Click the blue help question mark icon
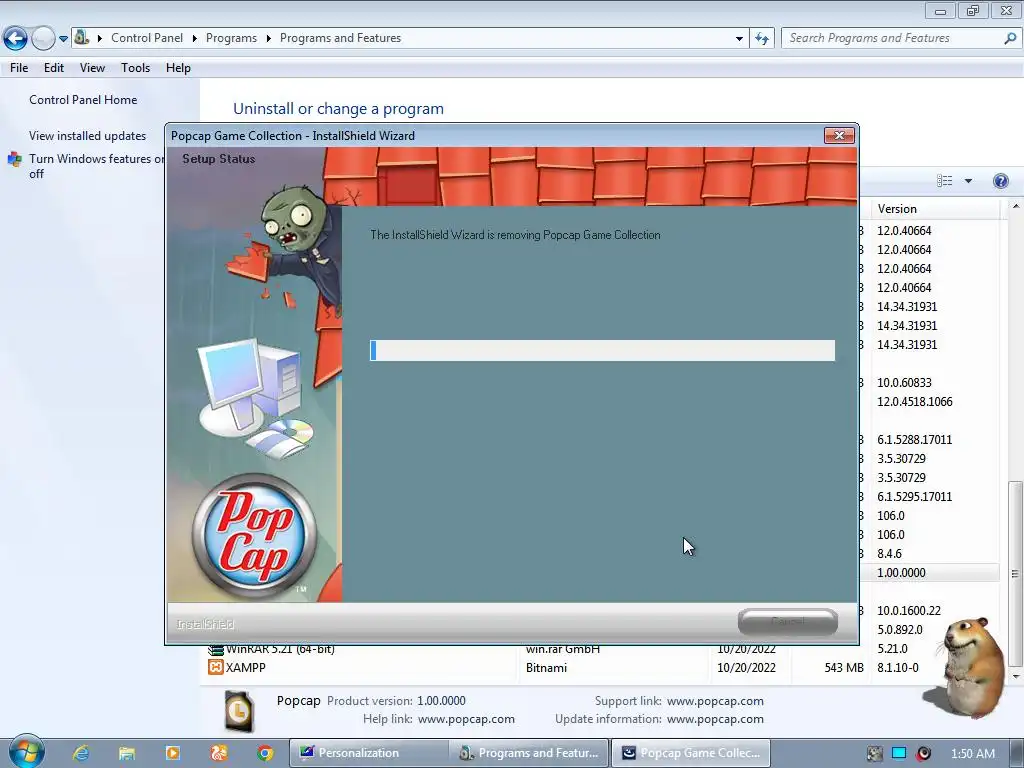Viewport: 1024px width, 768px height. (1000, 181)
